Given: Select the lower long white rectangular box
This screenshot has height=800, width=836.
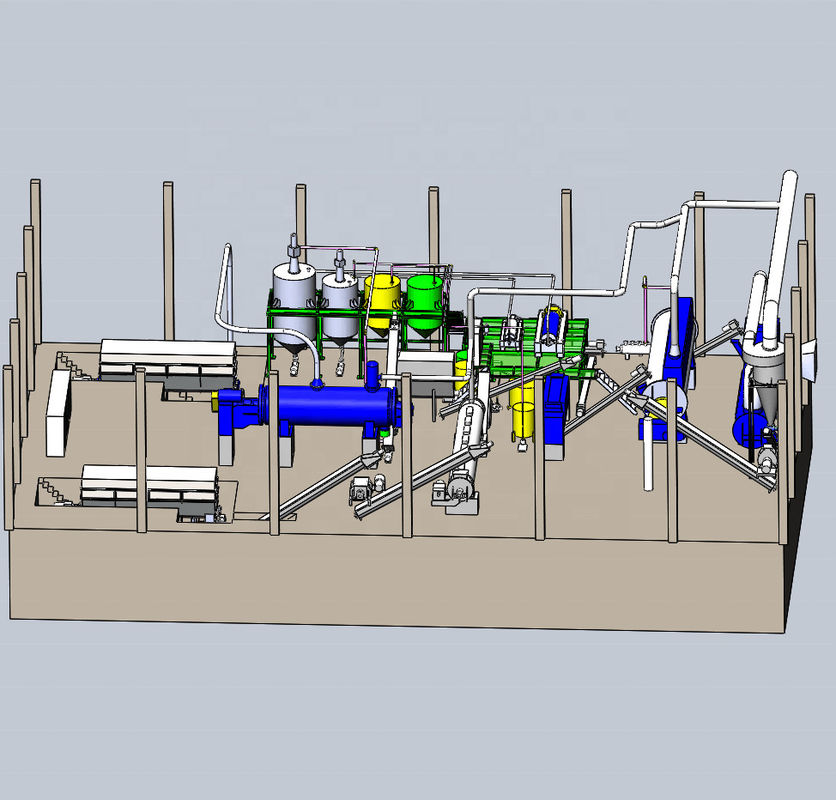Looking at the screenshot, I should tap(149, 483).
